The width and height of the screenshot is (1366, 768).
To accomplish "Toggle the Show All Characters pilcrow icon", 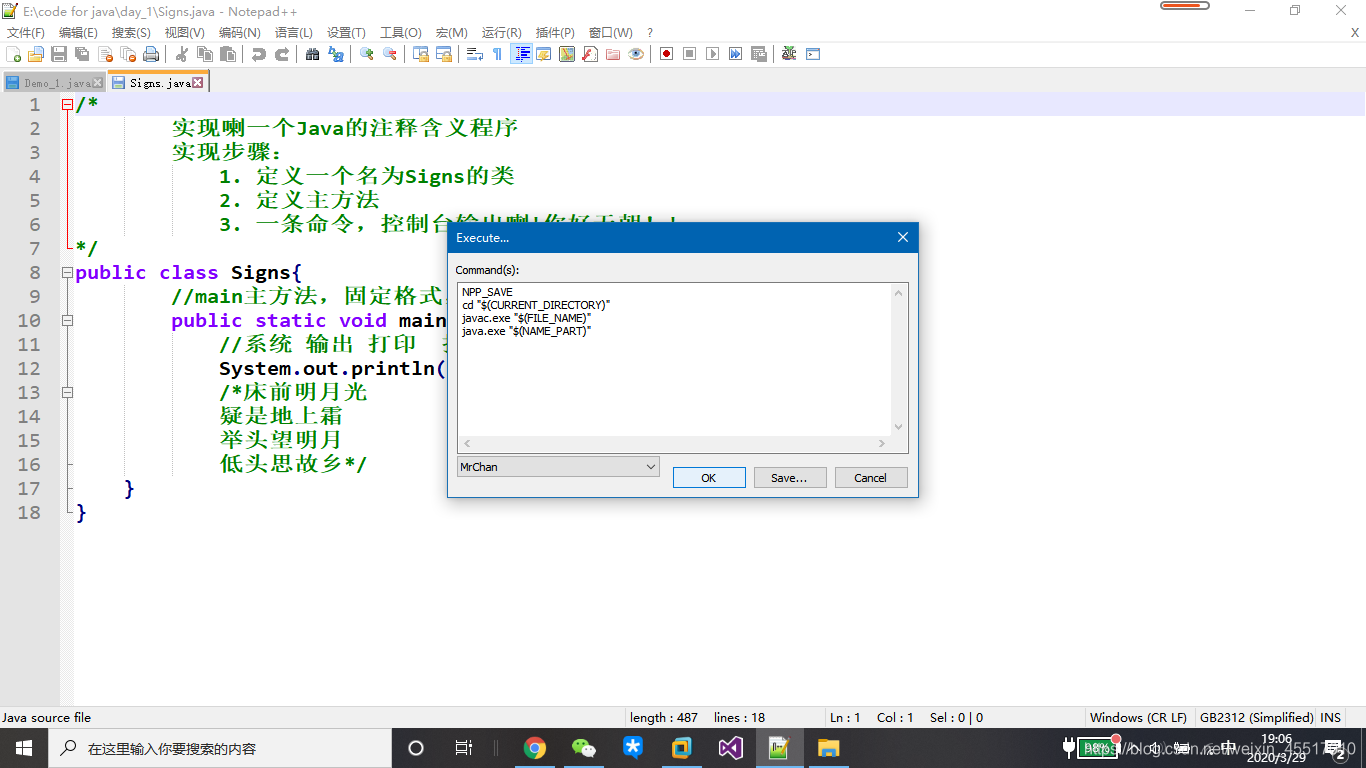I will (x=498, y=54).
